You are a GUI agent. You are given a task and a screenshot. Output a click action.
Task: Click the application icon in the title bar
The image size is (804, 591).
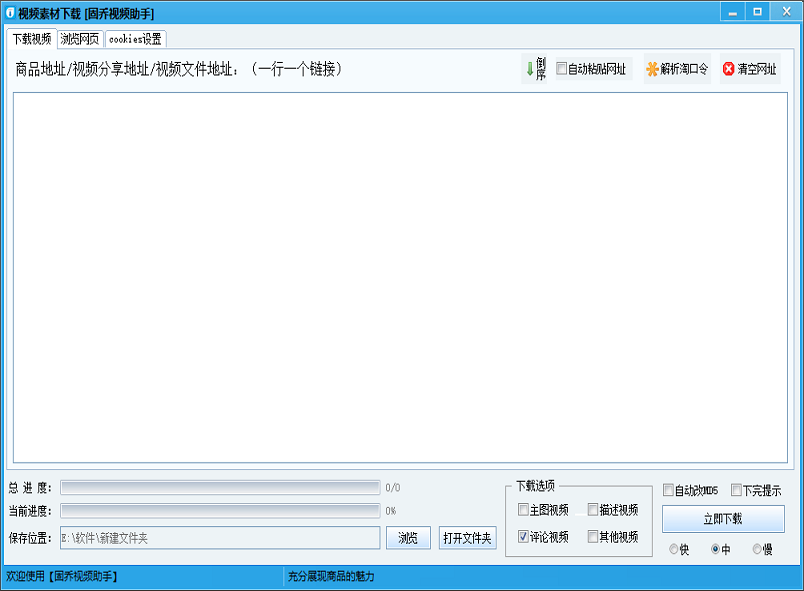coord(12,11)
